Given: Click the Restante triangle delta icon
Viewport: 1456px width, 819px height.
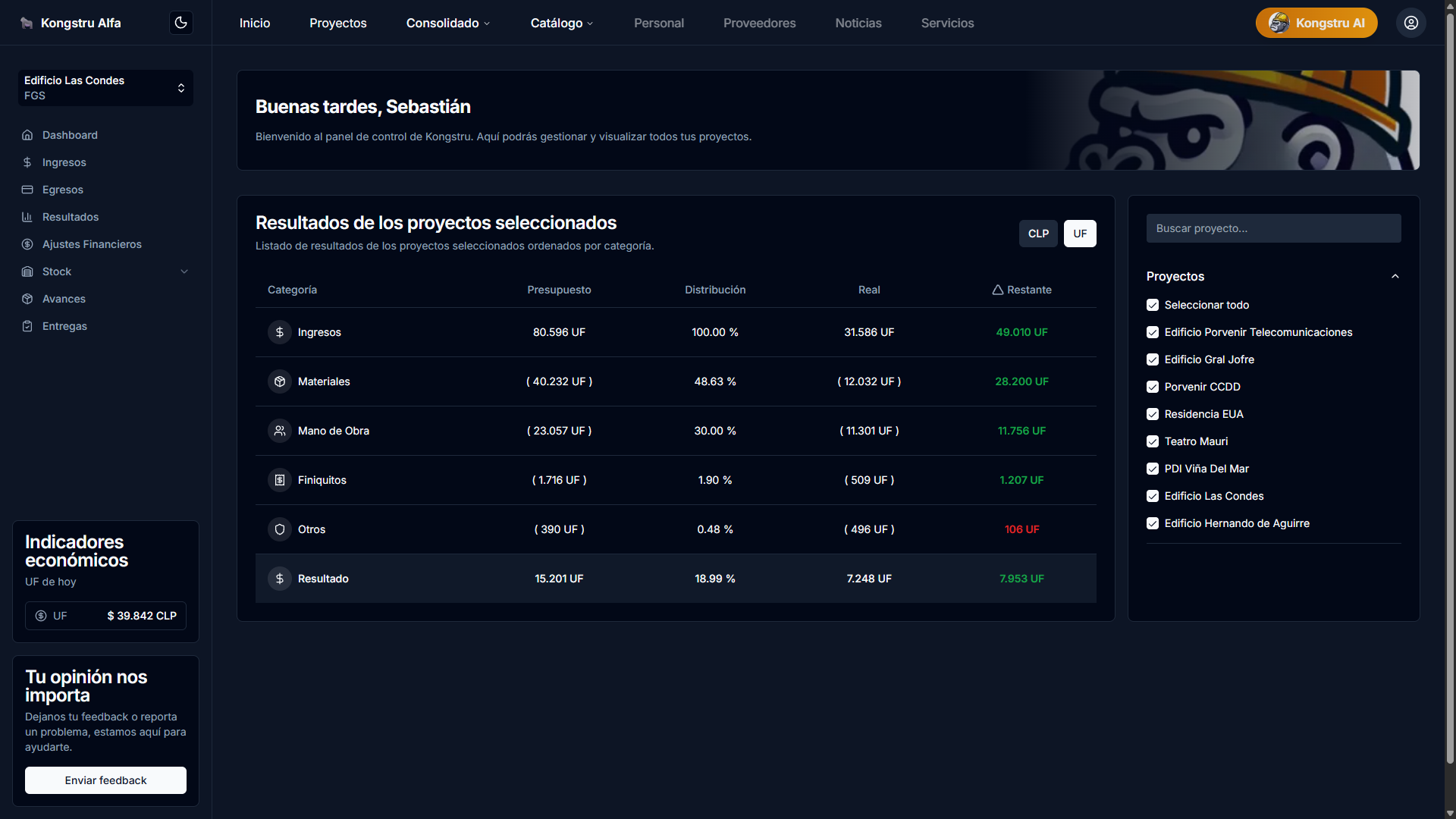Looking at the screenshot, I should coord(998,290).
